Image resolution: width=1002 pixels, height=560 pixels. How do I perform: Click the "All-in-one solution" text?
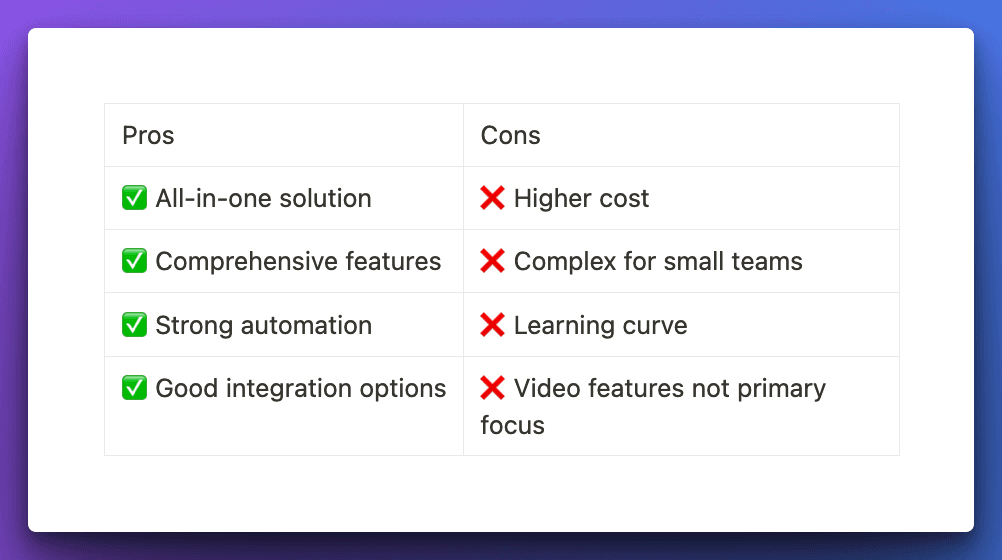[263, 199]
